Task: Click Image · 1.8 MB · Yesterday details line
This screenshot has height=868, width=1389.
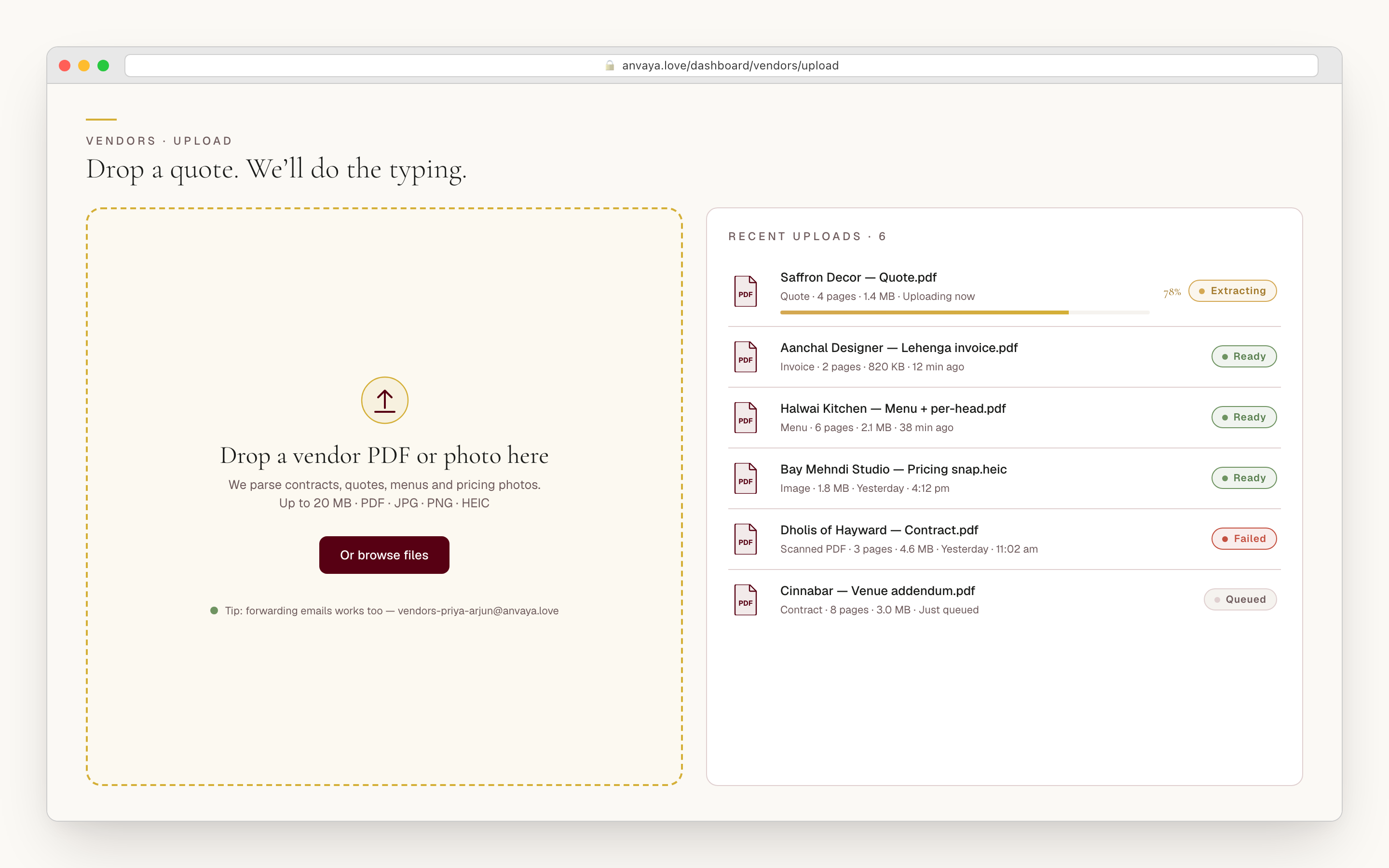Action: [864, 488]
